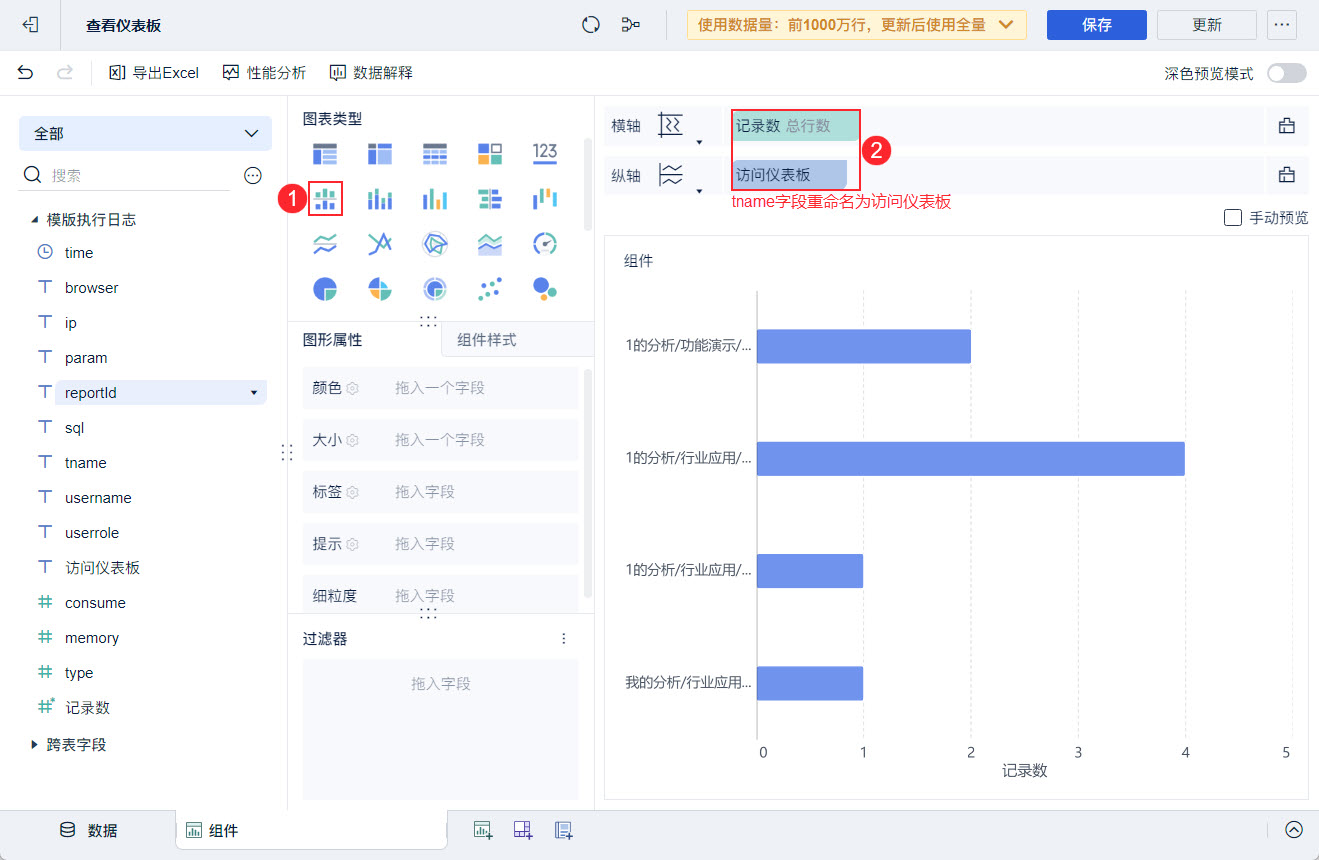Select the username field in the list

(98, 498)
